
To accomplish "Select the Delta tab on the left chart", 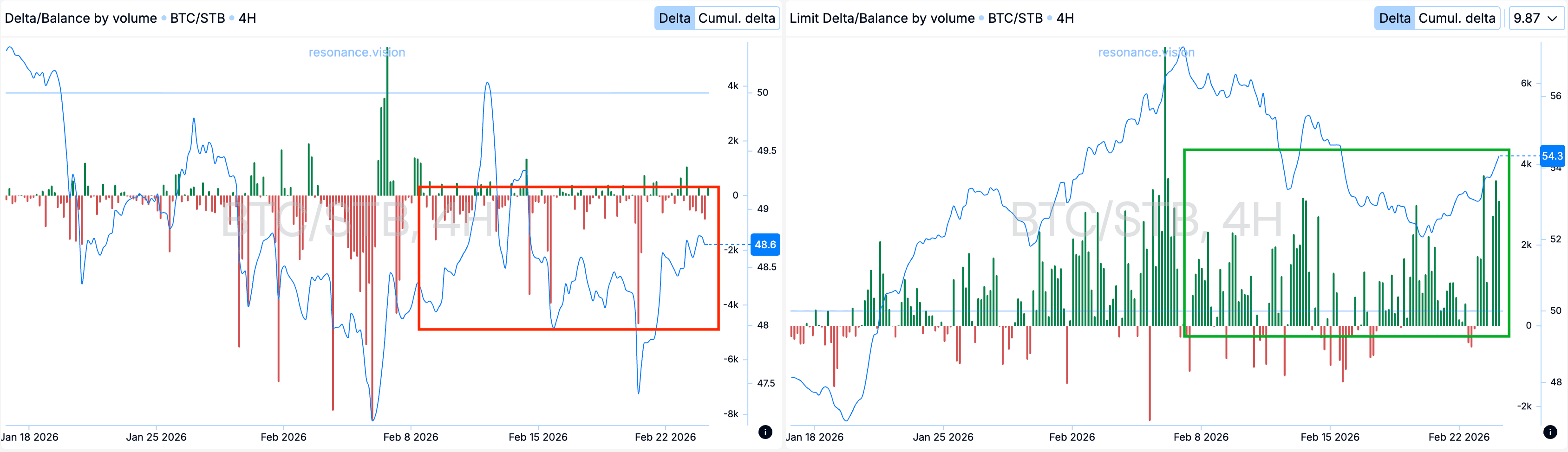I will coord(674,18).
